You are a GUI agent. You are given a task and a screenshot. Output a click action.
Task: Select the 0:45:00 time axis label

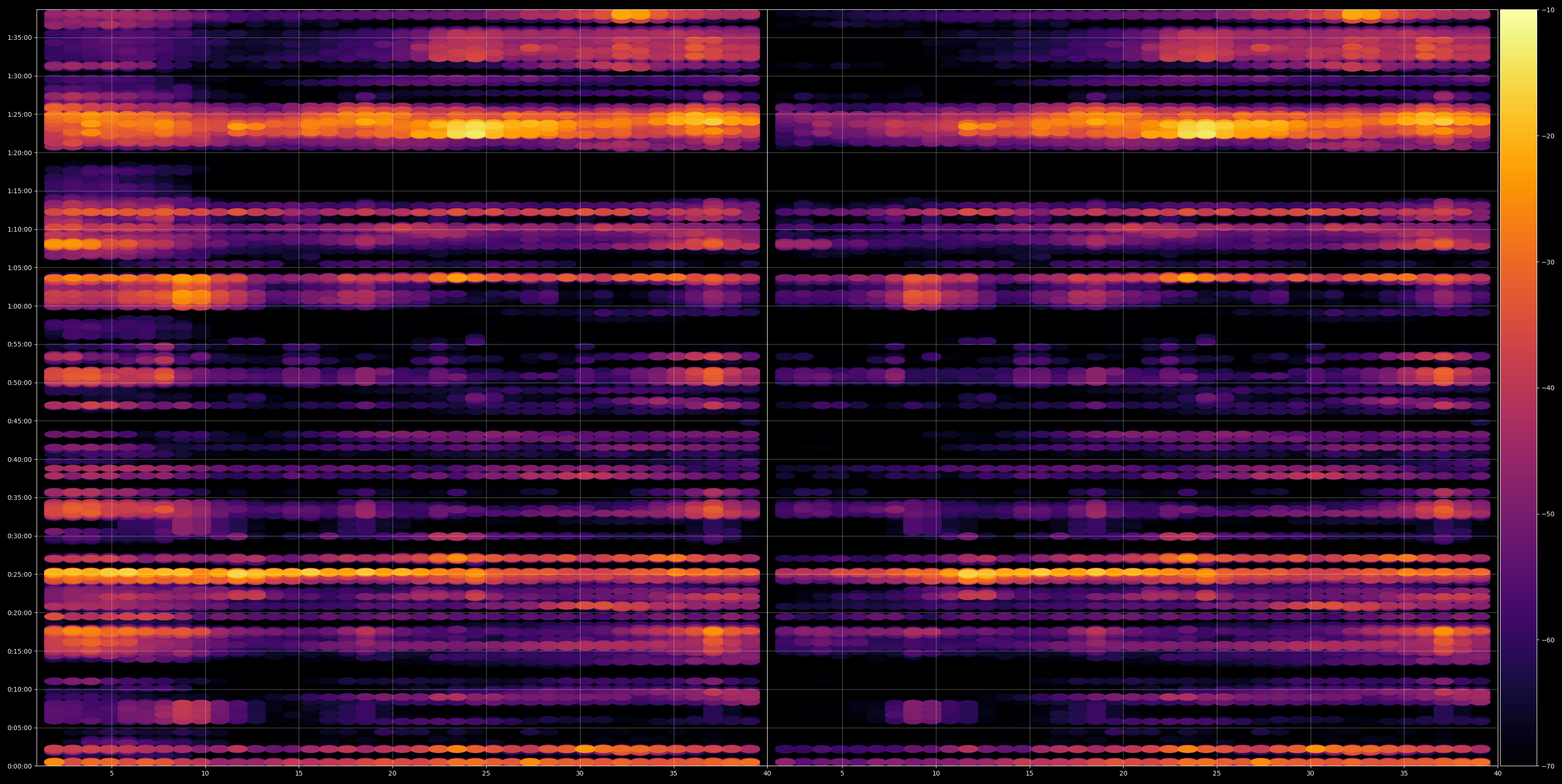pyautogui.click(x=19, y=421)
